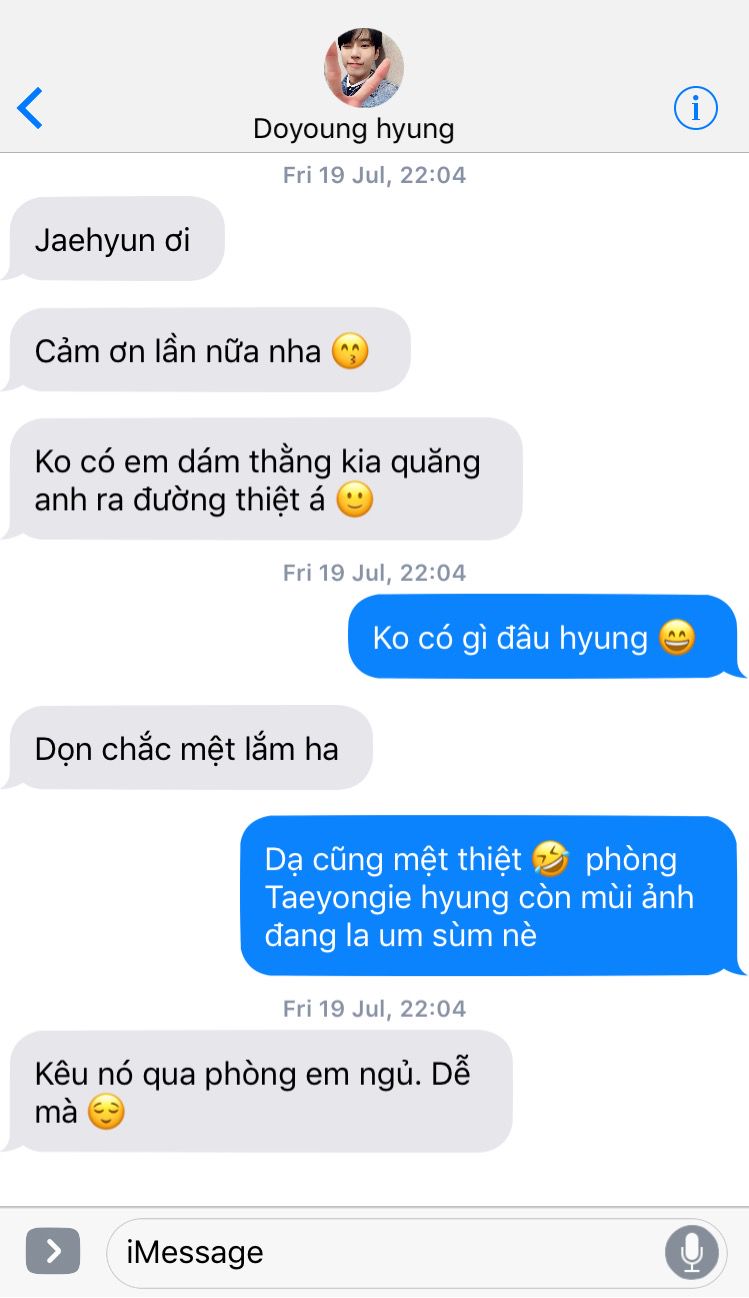Tap the 'Jaehyun ơi' message bubble
Viewport: 749px width, 1298px height.
pyautogui.click(x=114, y=239)
